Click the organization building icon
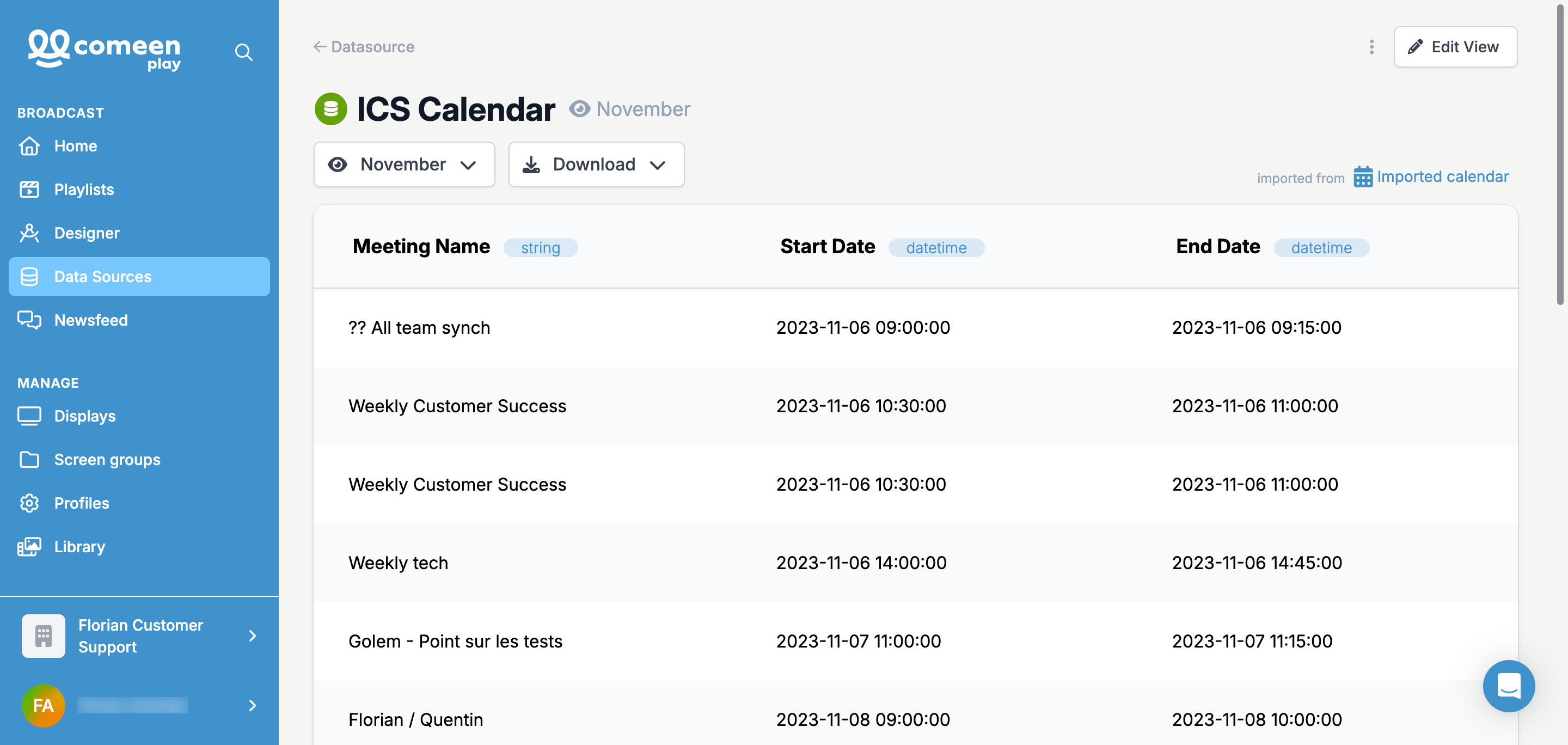This screenshot has width=1568, height=745. [43, 636]
